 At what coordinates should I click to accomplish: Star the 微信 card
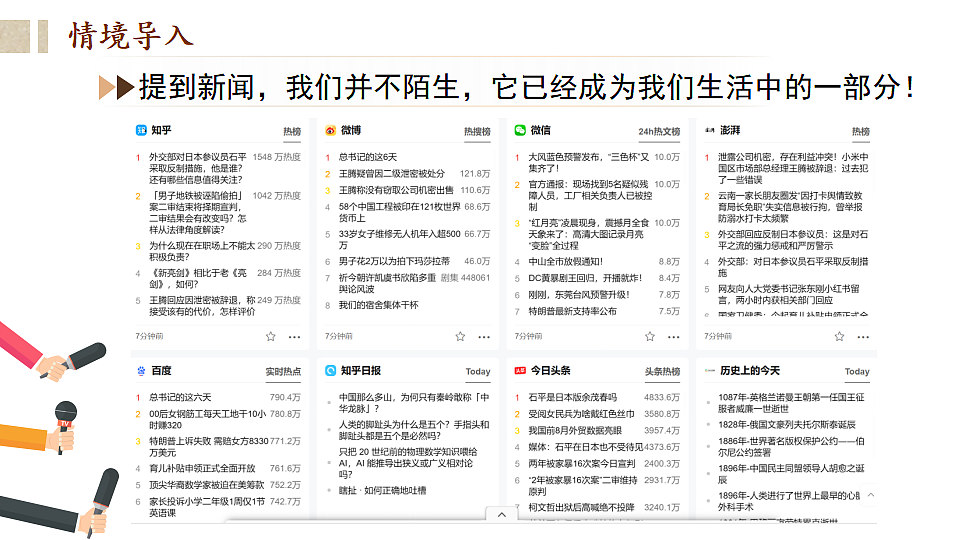point(650,336)
